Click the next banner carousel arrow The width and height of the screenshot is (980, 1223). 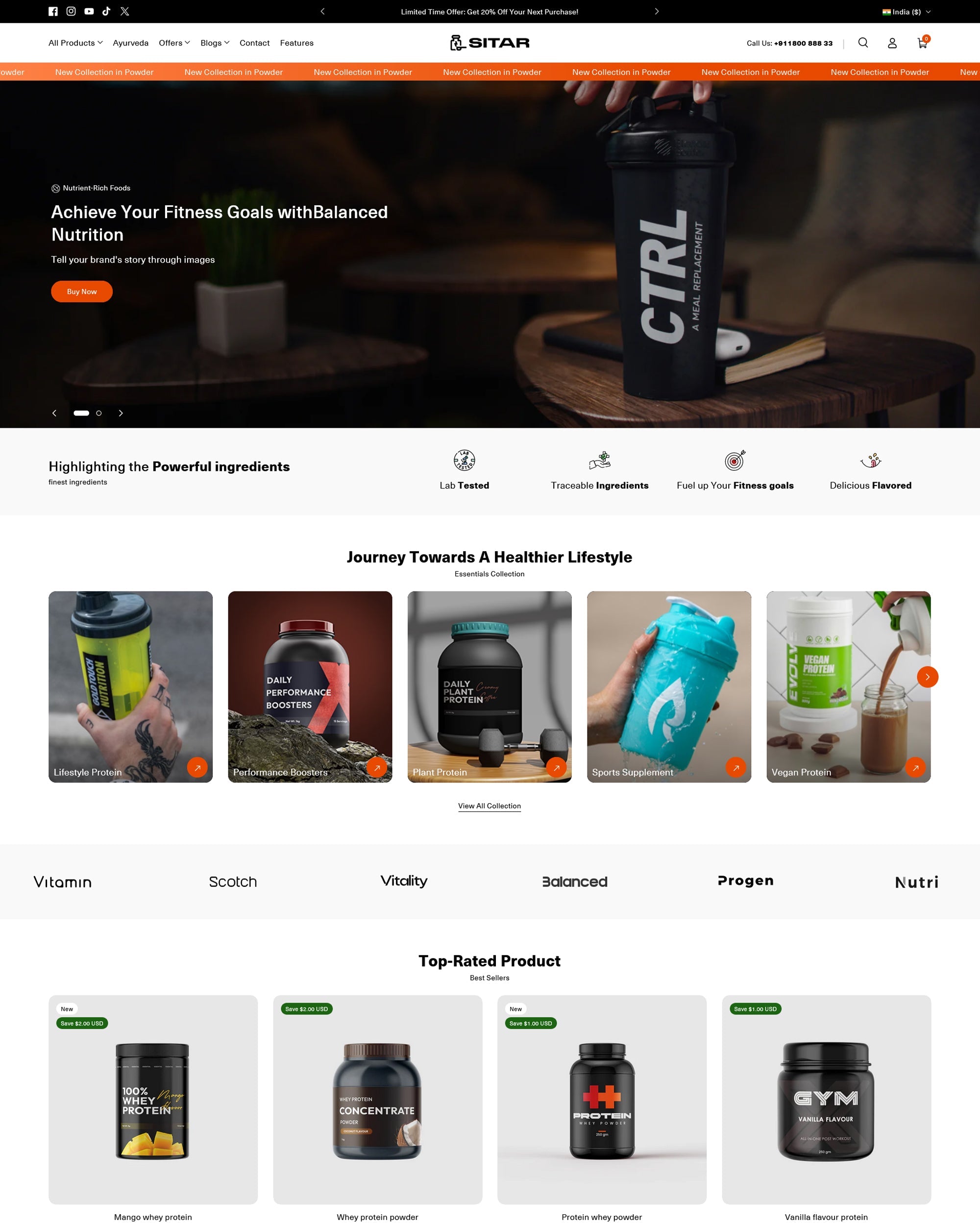120,412
